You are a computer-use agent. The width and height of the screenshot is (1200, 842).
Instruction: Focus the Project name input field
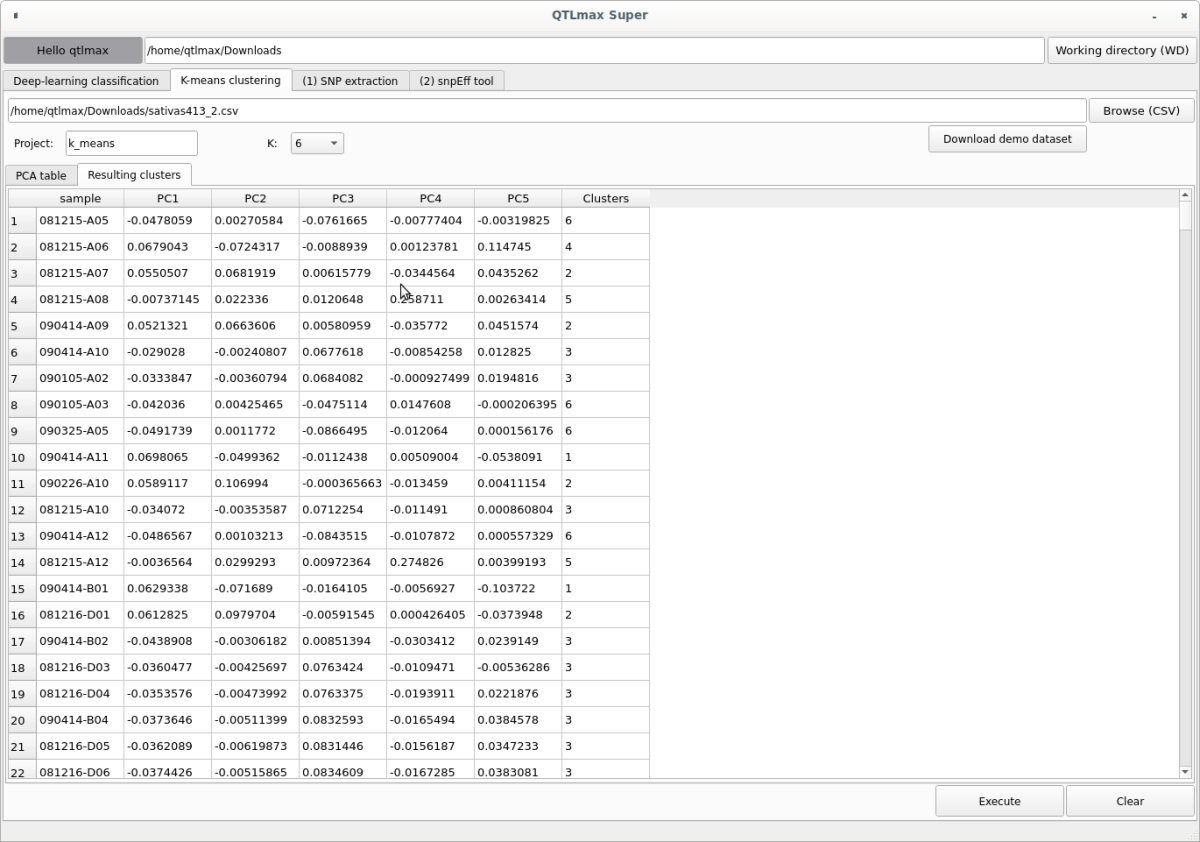pos(132,144)
